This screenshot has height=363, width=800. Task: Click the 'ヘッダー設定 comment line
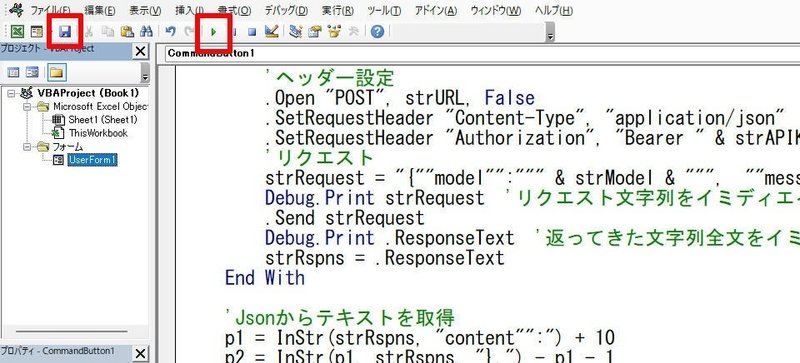(x=330, y=78)
